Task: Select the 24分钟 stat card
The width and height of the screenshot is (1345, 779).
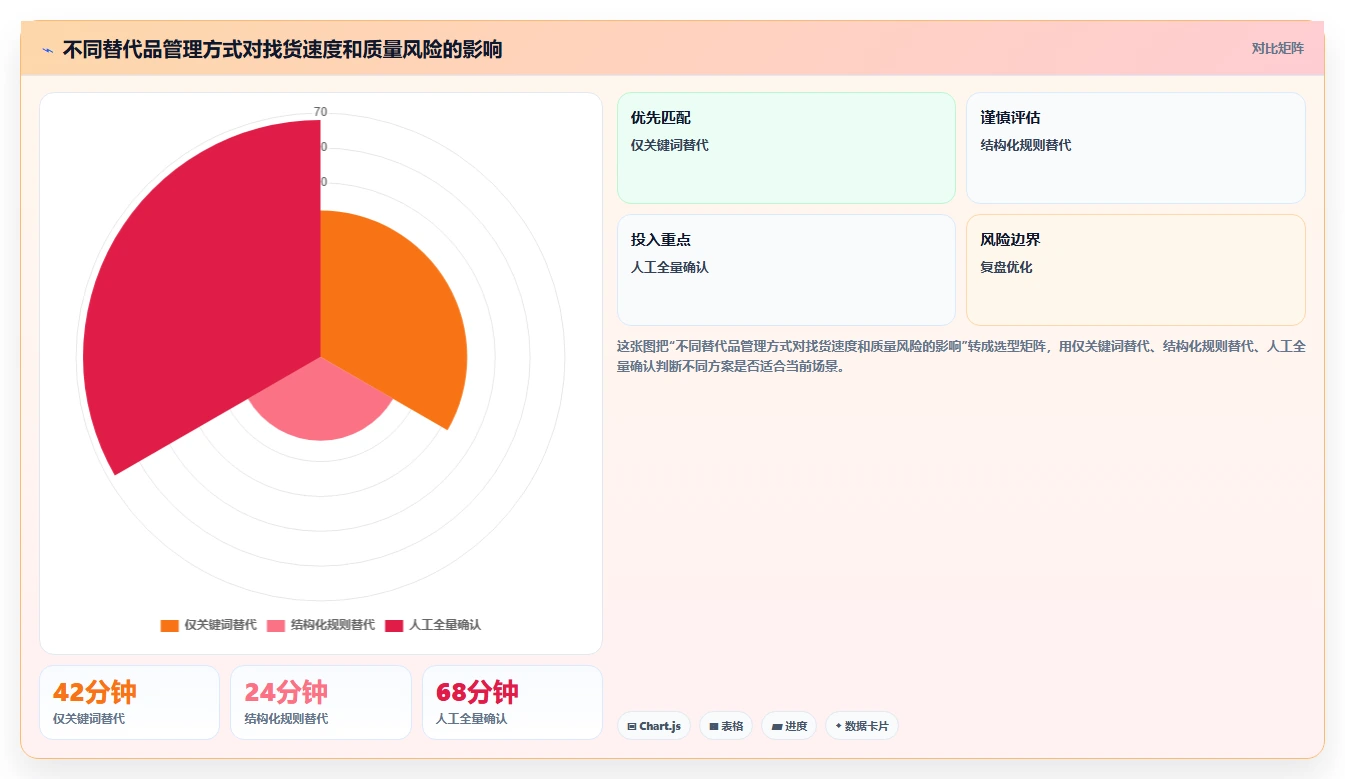Action: click(x=321, y=702)
